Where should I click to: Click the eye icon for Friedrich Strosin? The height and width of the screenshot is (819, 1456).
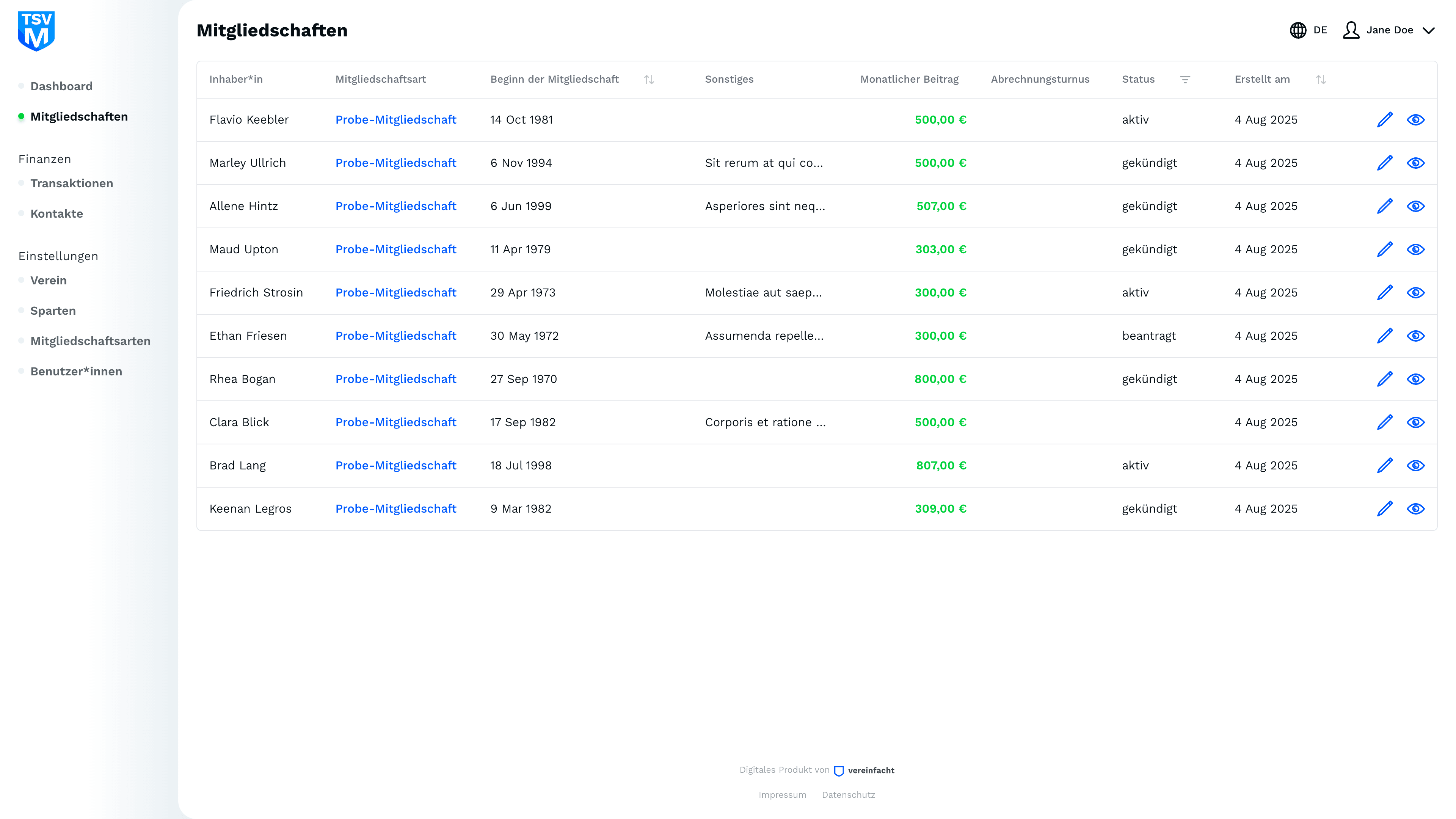(x=1415, y=293)
